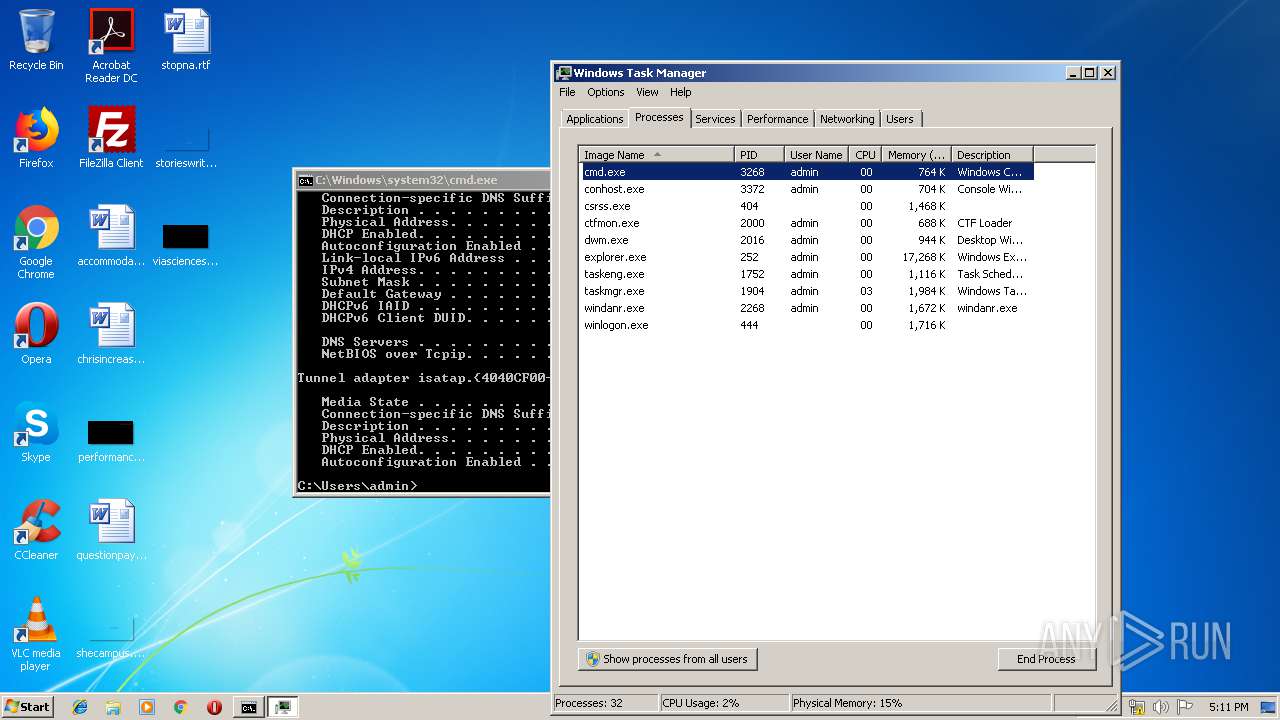The width and height of the screenshot is (1280, 720).
Task: Open Skype desktop shortcut
Action: tap(36, 432)
